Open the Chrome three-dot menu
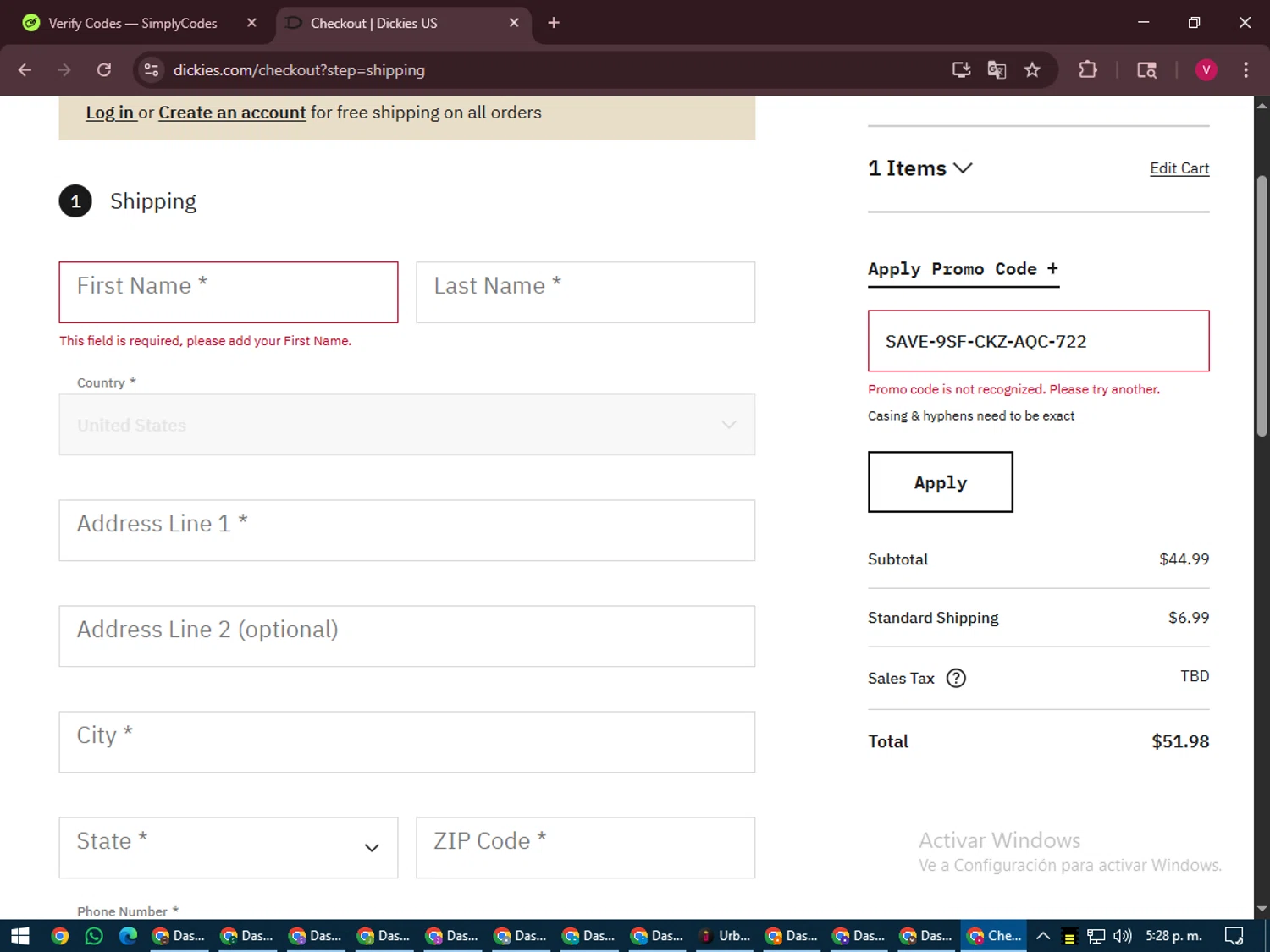Viewport: 1270px width, 952px height. [x=1245, y=70]
